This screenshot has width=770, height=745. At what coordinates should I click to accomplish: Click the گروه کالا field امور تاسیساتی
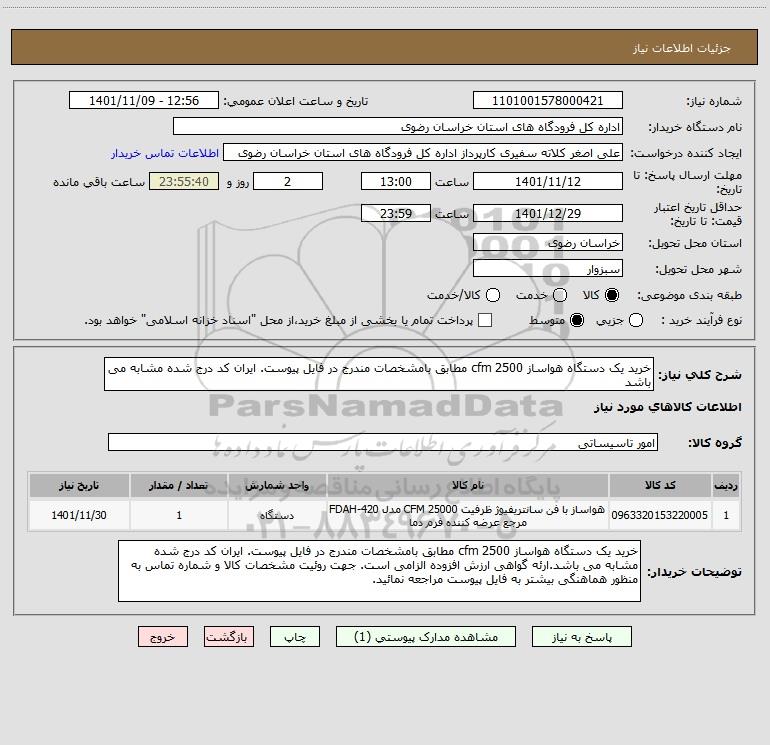coord(383,442)
